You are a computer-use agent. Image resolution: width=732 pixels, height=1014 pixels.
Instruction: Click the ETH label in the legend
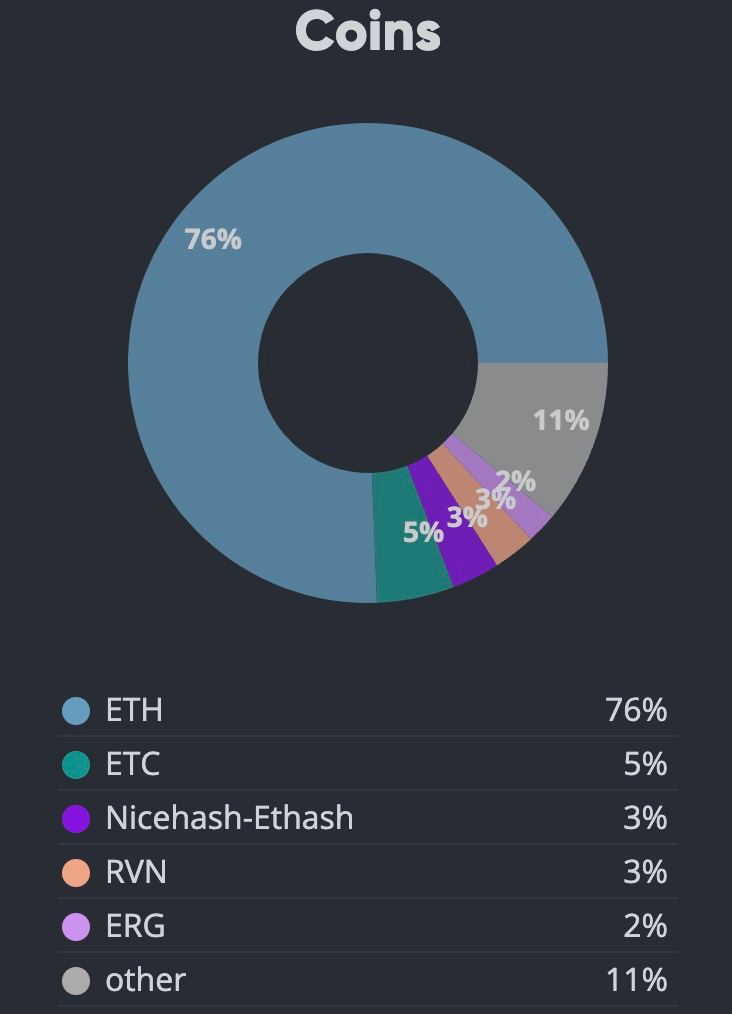134,711
